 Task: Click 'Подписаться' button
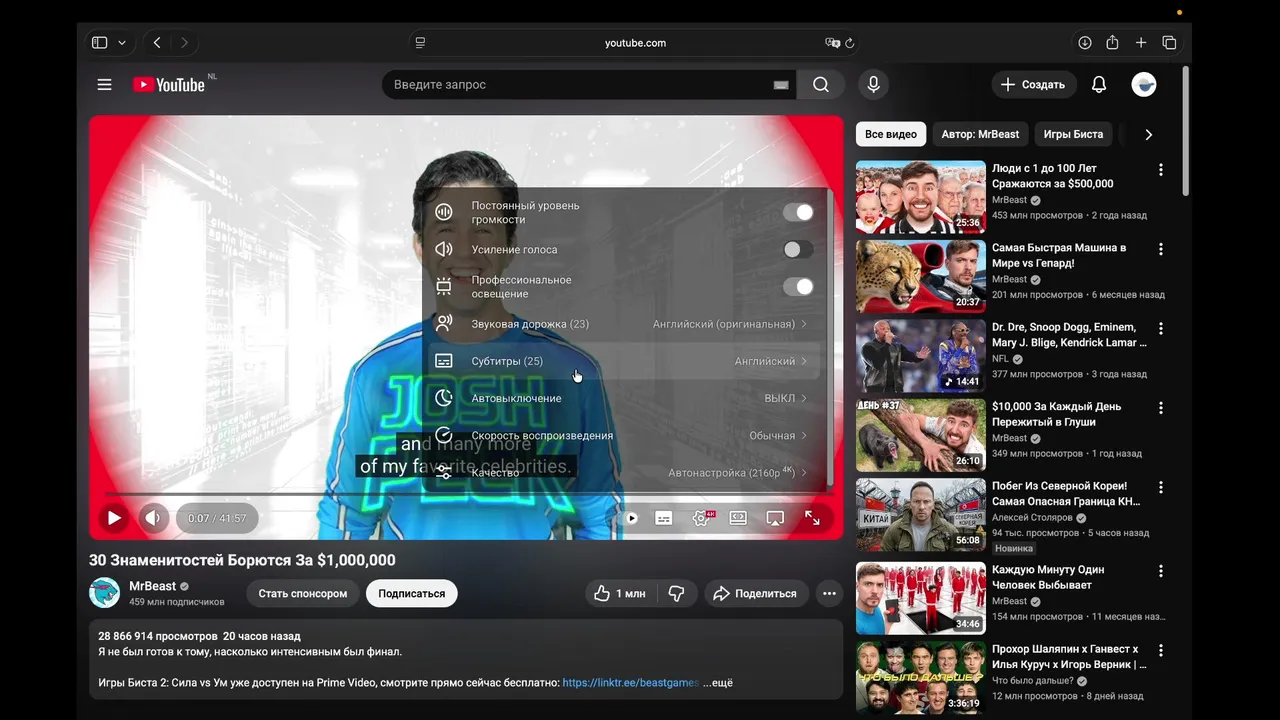click(x=412, y=593)
